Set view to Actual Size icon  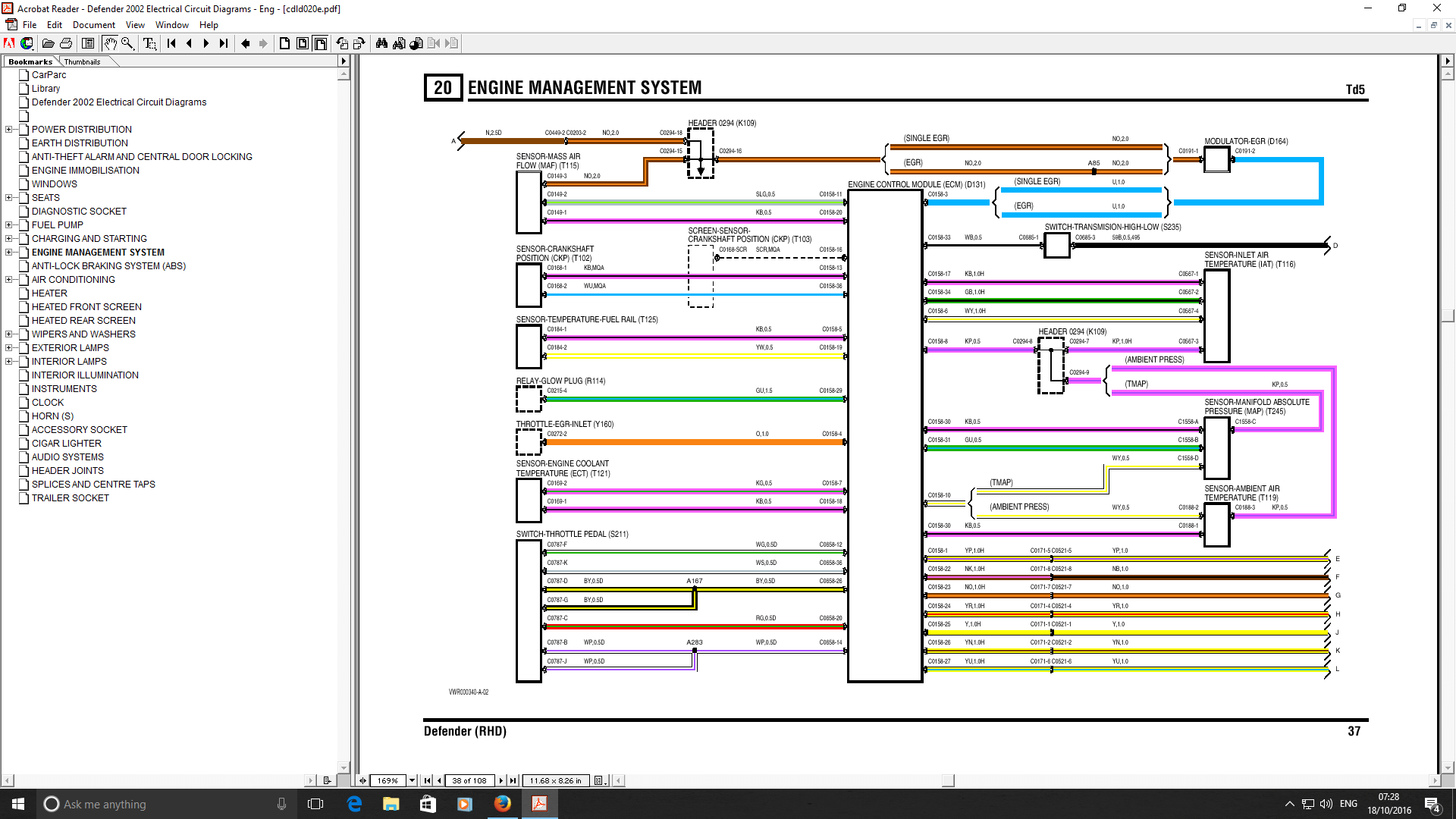285,43
